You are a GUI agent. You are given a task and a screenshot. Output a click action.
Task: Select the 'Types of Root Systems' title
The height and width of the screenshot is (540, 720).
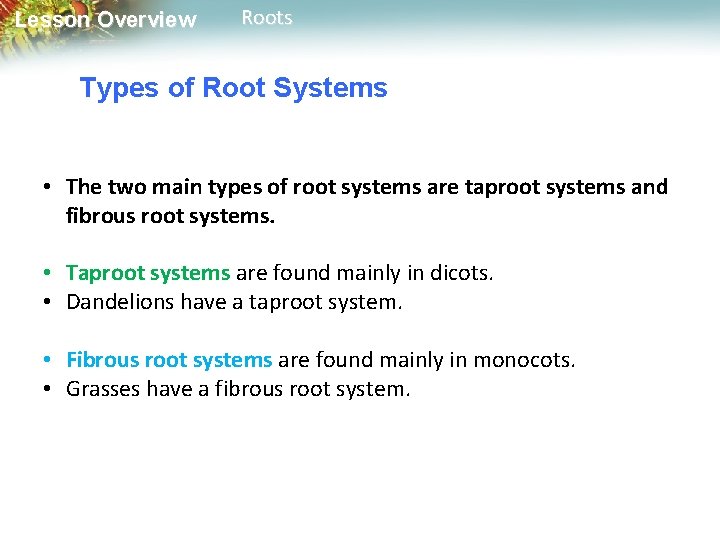(x=233, y=88)
